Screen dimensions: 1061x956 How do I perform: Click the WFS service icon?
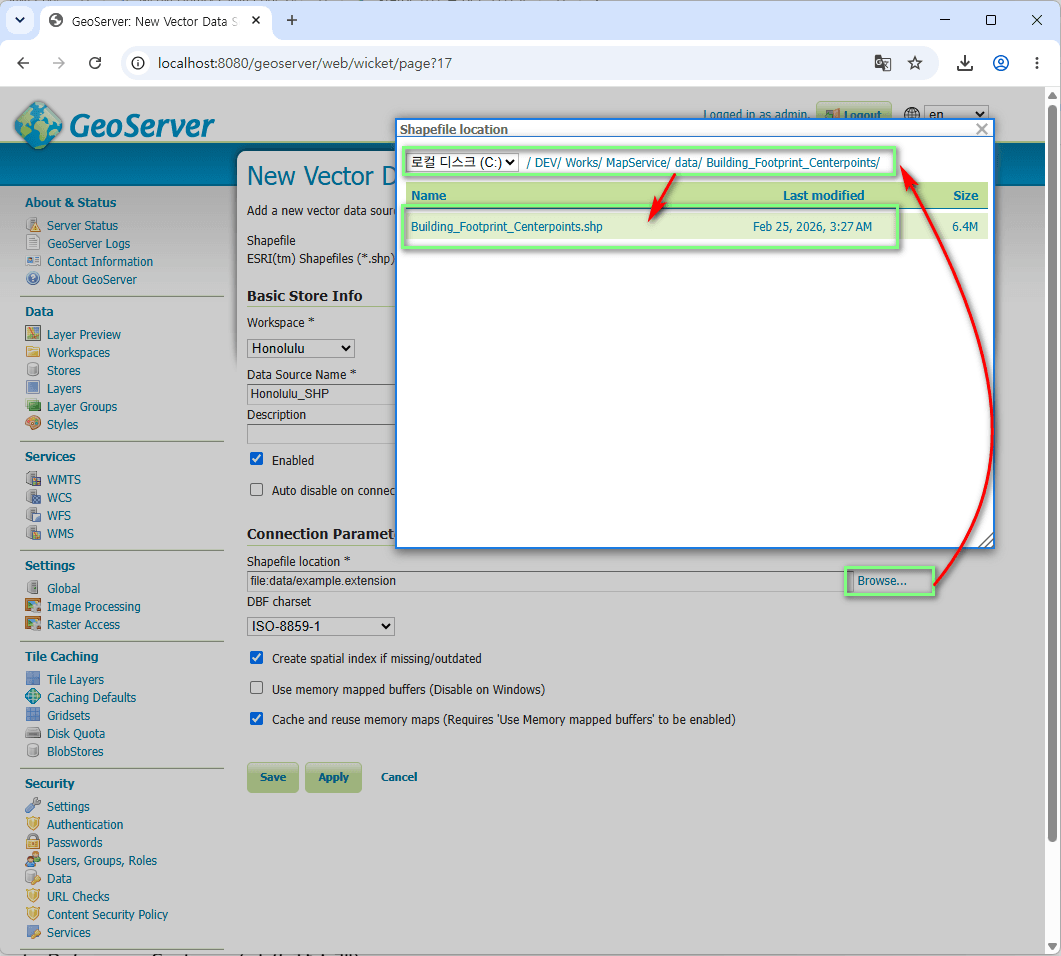32,515
